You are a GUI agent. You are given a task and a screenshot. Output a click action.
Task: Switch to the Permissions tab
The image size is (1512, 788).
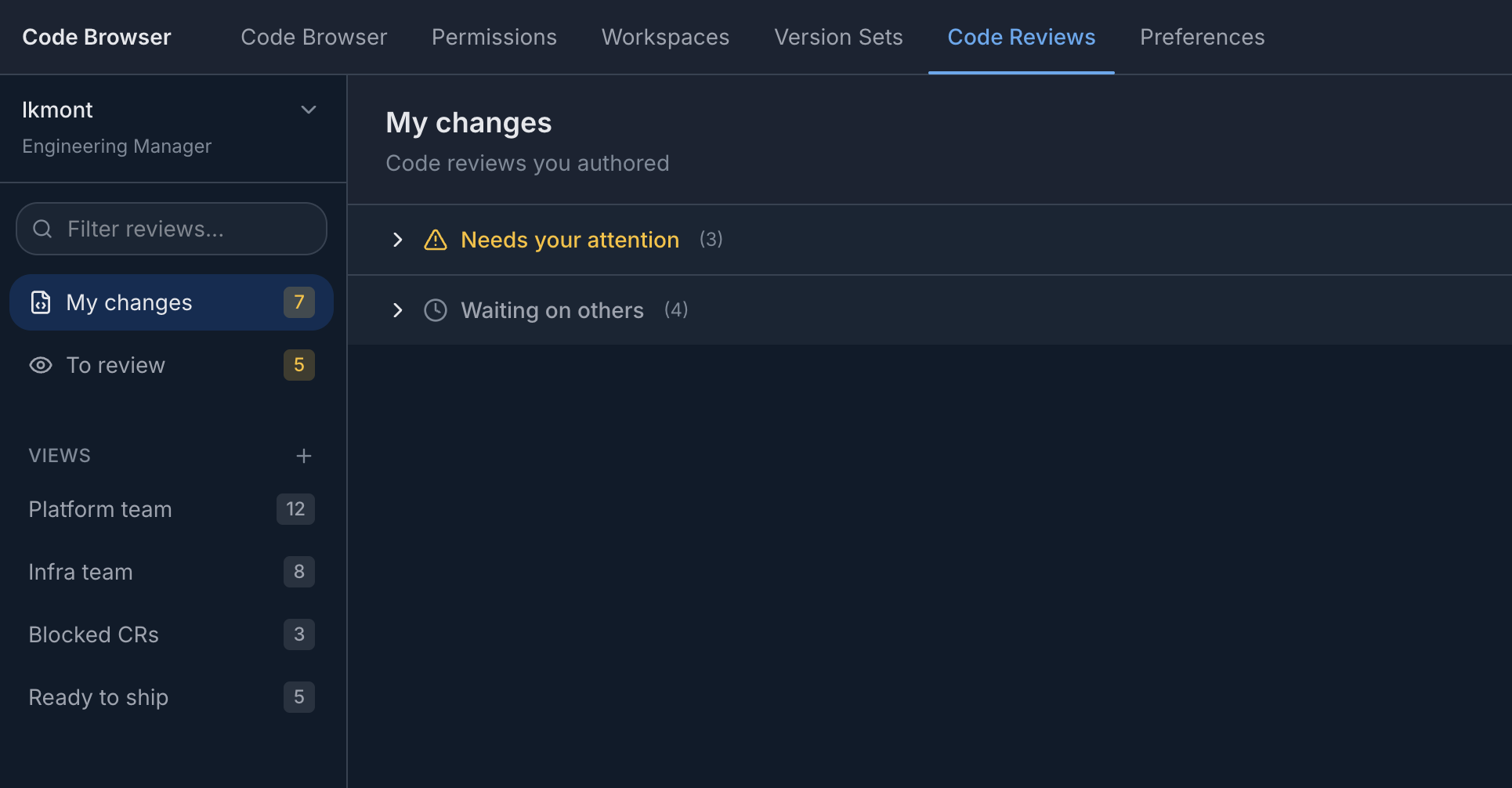pos(494,37)
